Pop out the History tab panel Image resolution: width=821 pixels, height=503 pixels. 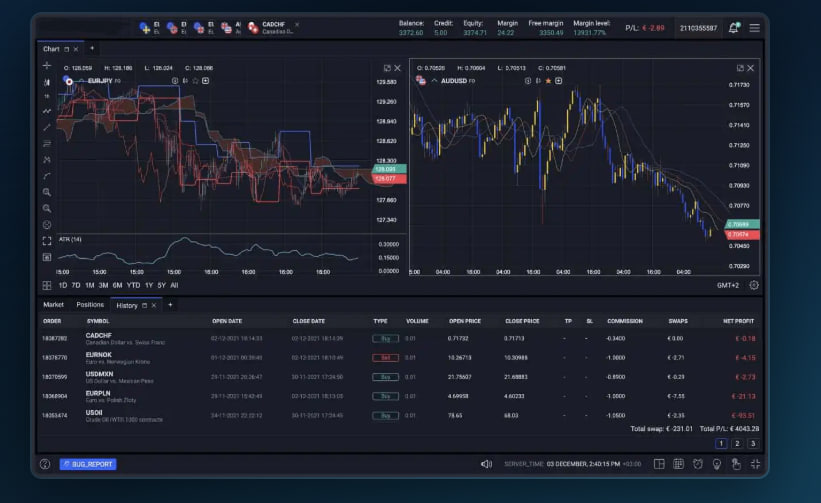point(145,305)
